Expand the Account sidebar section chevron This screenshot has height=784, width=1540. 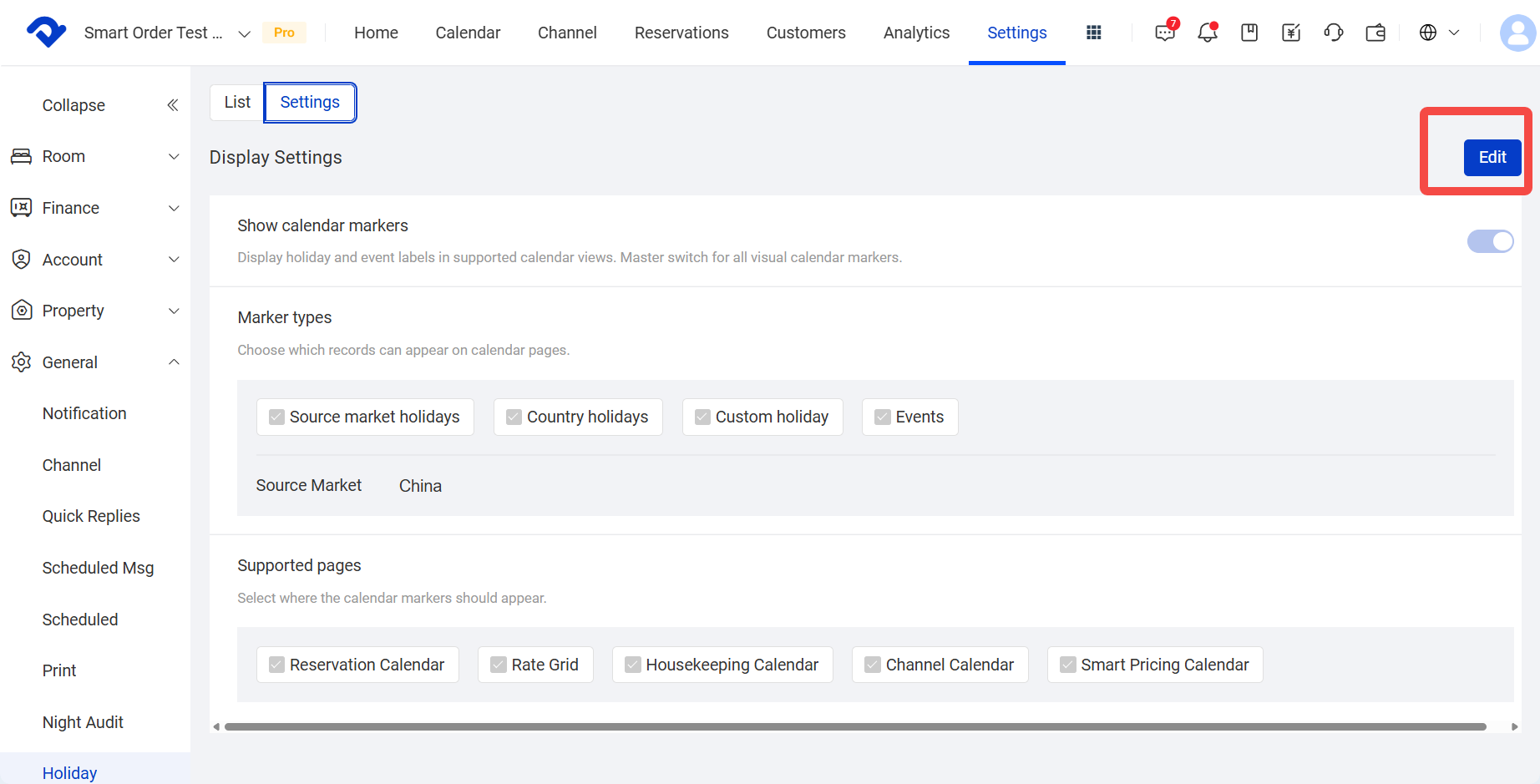[174, 259]
